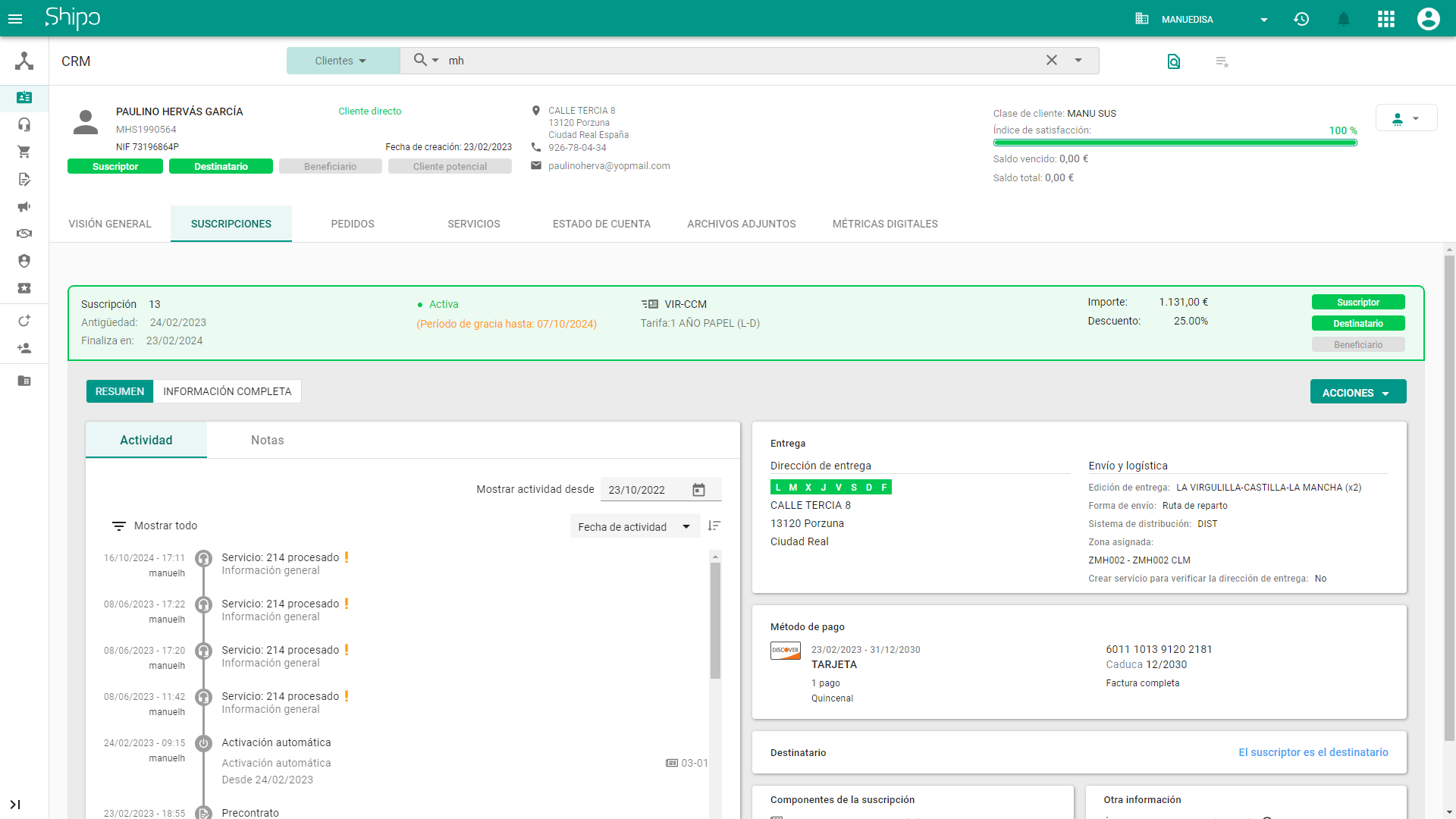
Task: Click the activity list scrollbar
Action: click(715, 620)
